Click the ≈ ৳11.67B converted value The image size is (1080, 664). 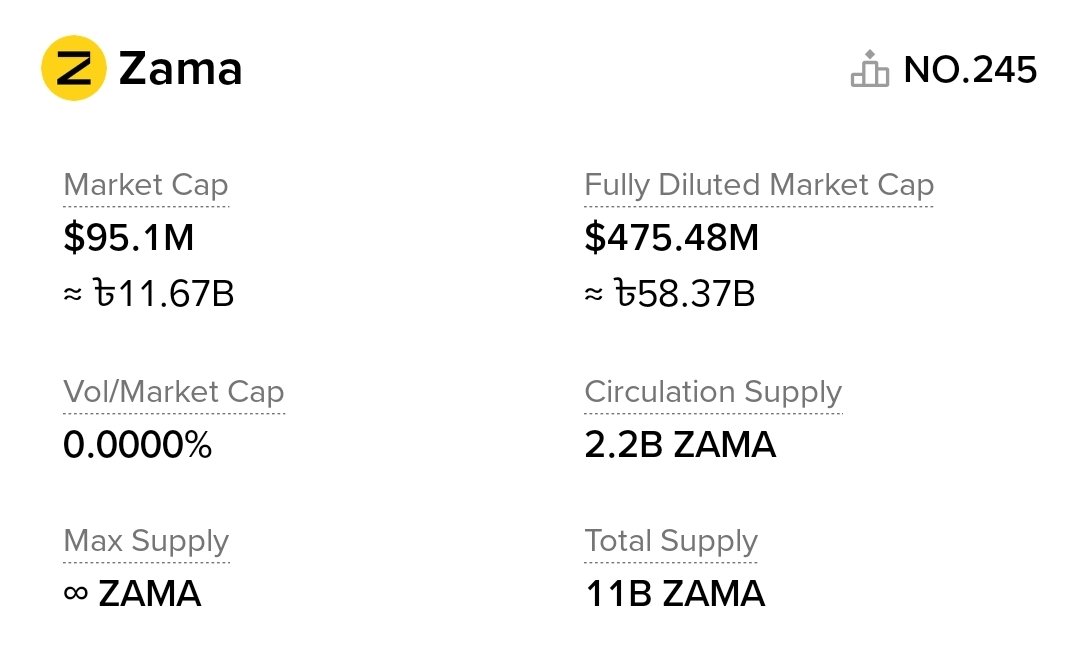click(x=148, y=294)
